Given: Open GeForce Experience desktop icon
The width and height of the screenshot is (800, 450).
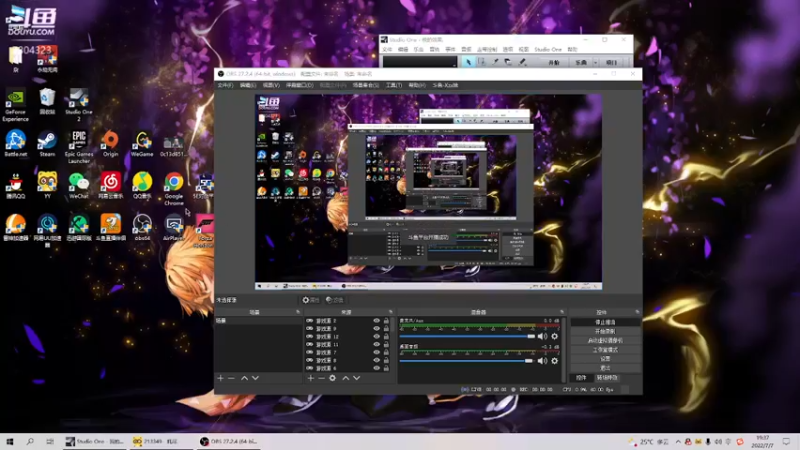Looking at the screenshot, I should click(x=15, y=105).
